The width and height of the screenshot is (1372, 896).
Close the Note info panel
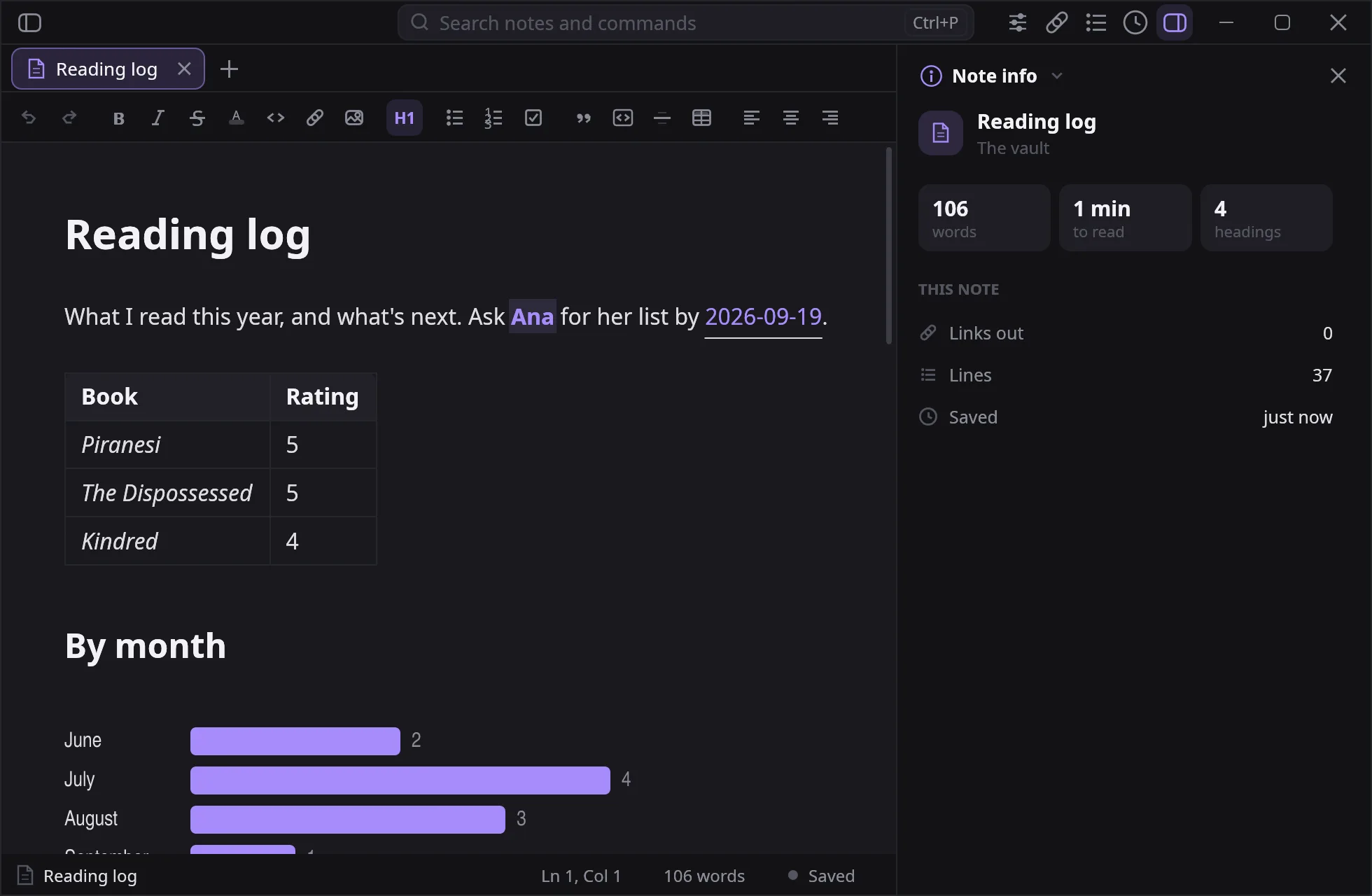point(1338,76)
